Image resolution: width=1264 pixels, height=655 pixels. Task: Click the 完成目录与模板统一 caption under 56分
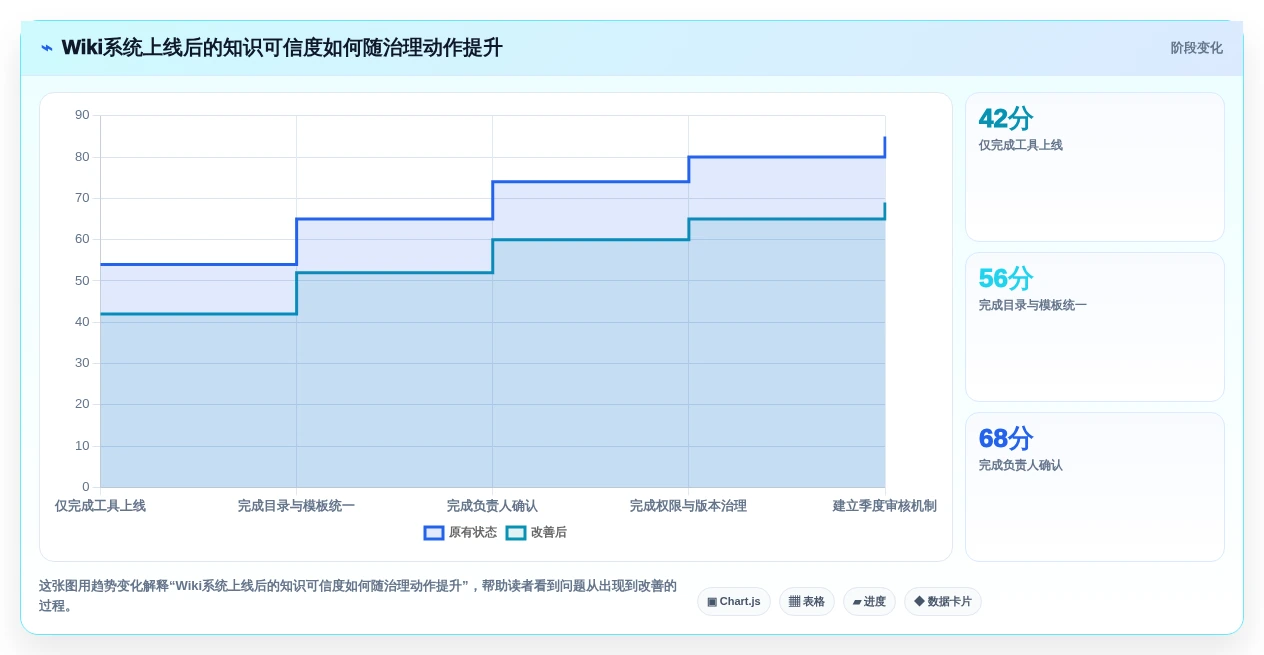tap(1033, 305)
